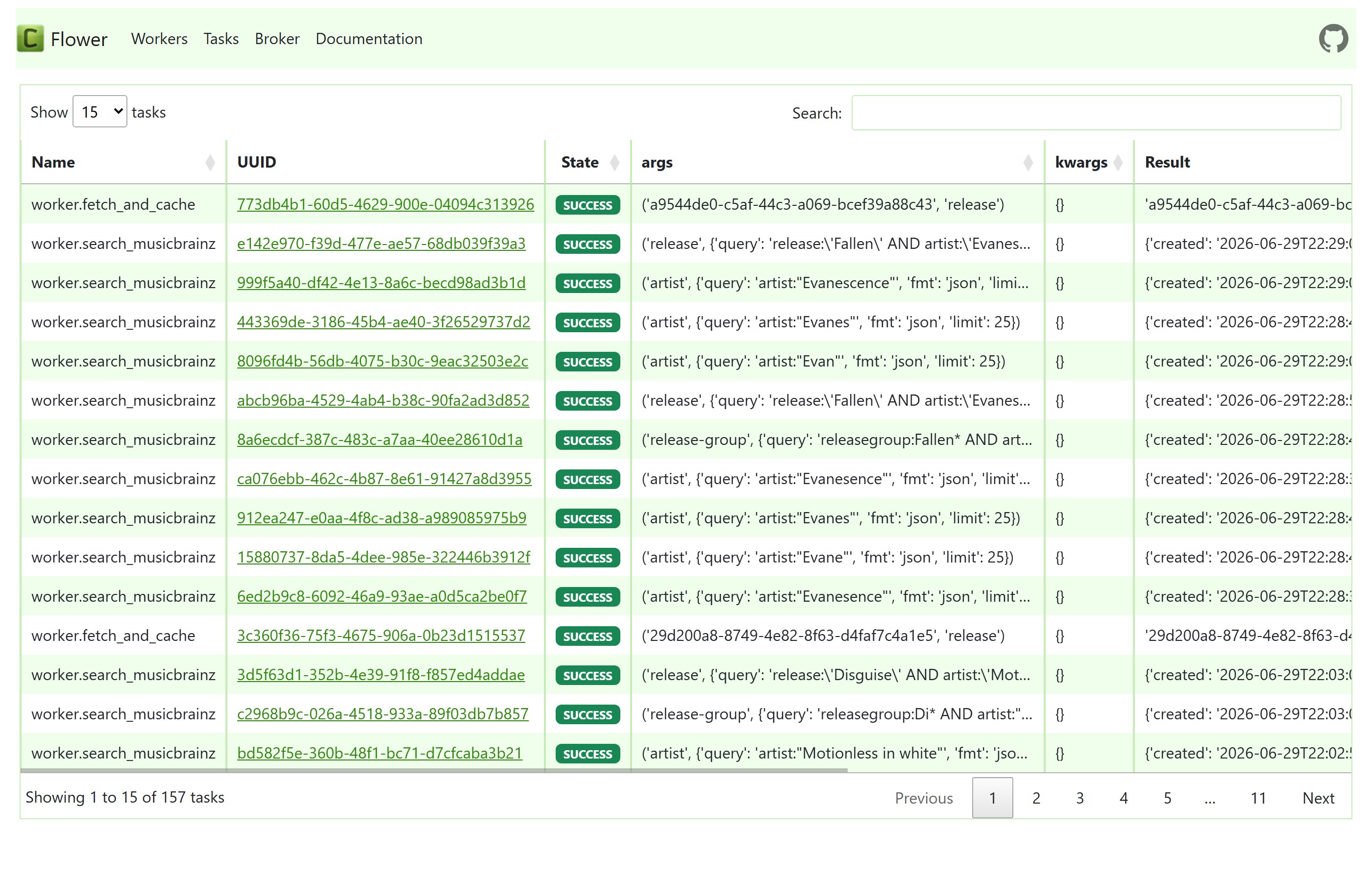Open task 15880737-8da5-4dee-985e-322446b3912f
This screenshot has height=882, width=1372.
(x=384, y=557)
